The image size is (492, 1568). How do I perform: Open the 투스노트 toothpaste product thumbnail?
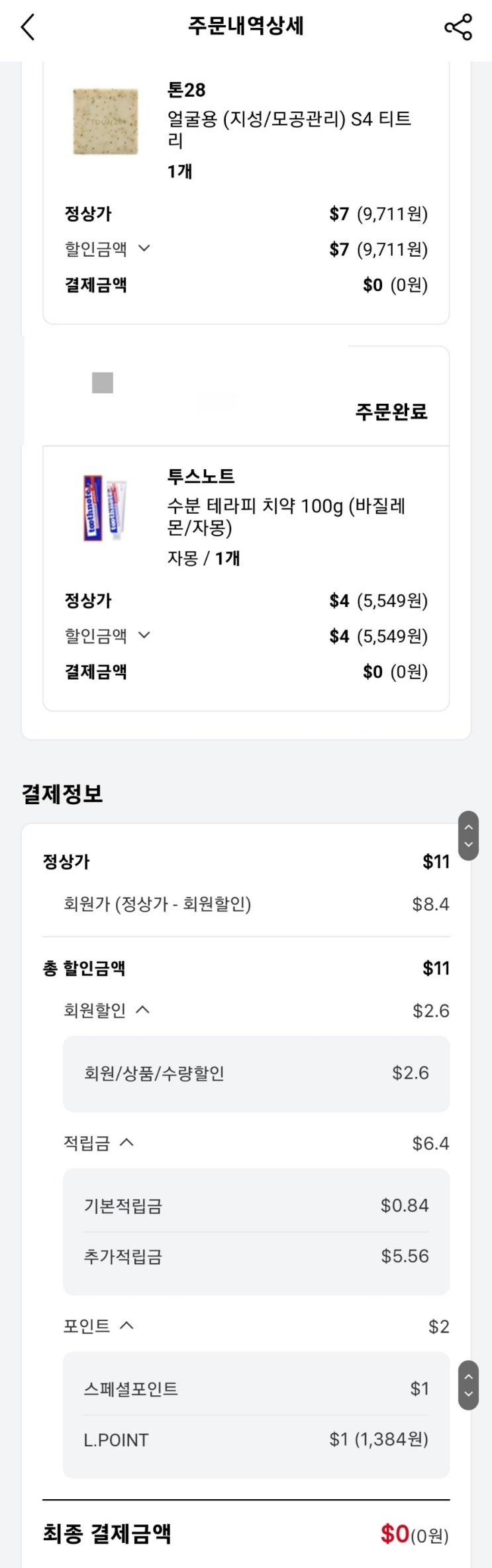[x=105, y=508]
